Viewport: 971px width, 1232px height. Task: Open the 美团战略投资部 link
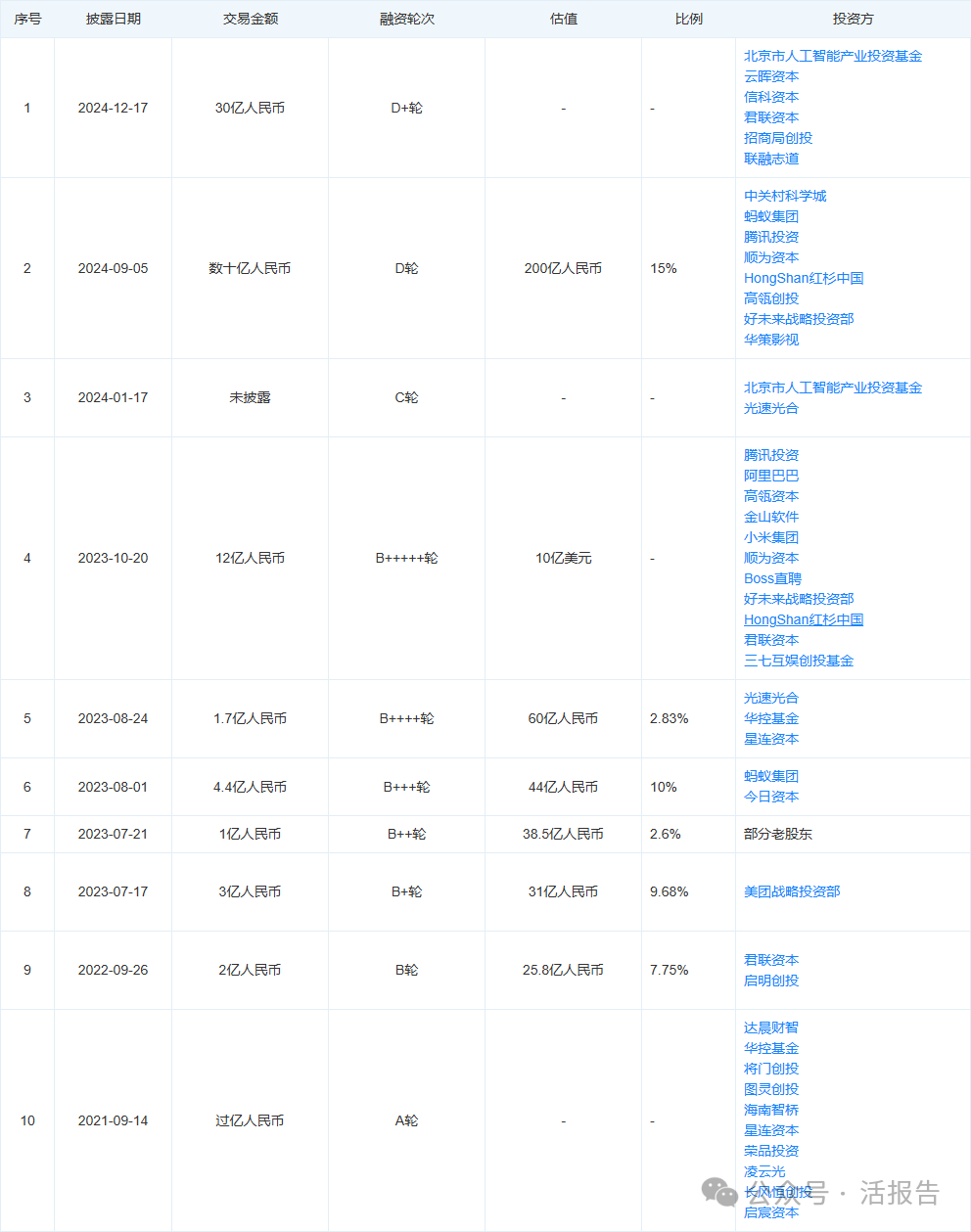click(792, 891)
